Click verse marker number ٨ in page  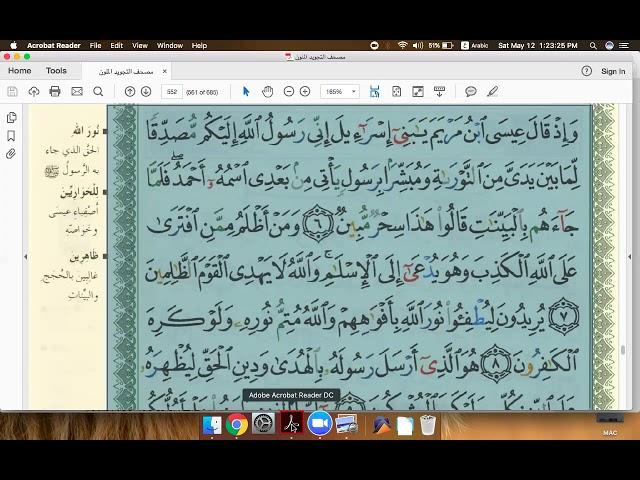(496, 363)
